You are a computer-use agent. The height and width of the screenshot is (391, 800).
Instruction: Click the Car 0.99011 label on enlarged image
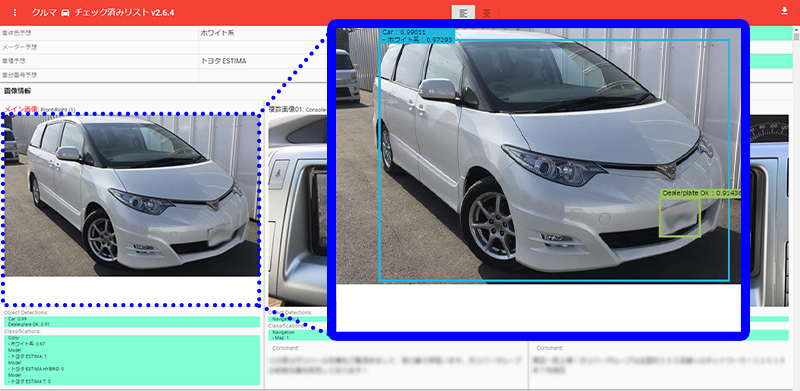(x=403, y=32)
